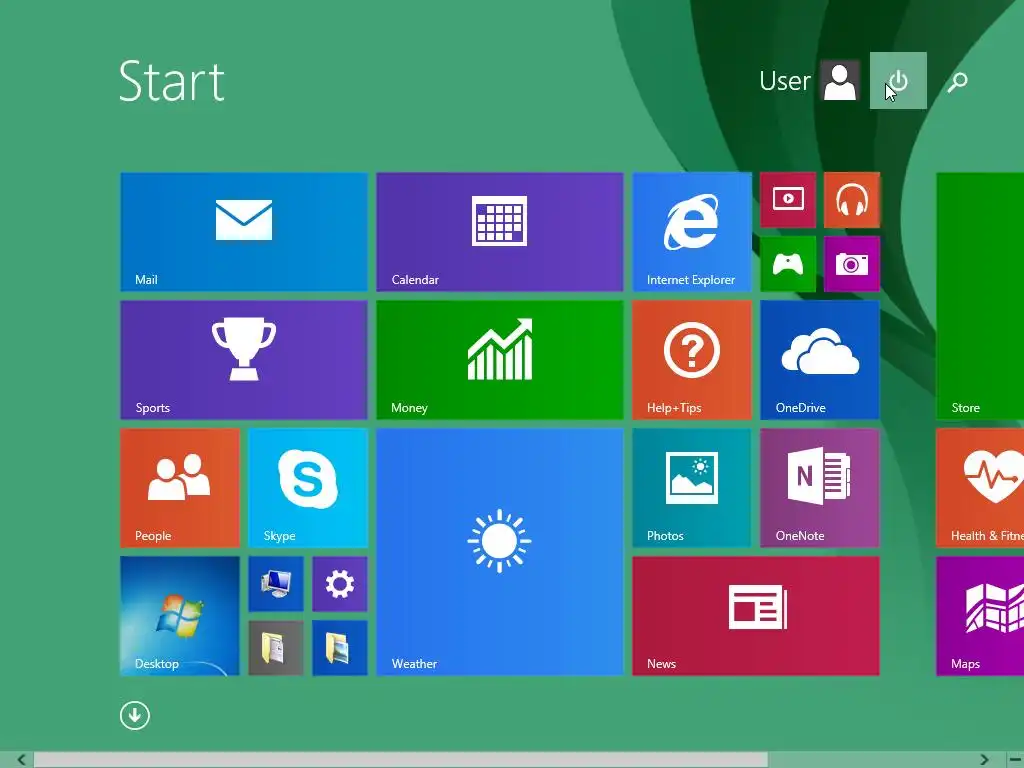This screenshot has height=768, width=1024.
Task: Open the OneDrive tile
Action: (820, 359)
